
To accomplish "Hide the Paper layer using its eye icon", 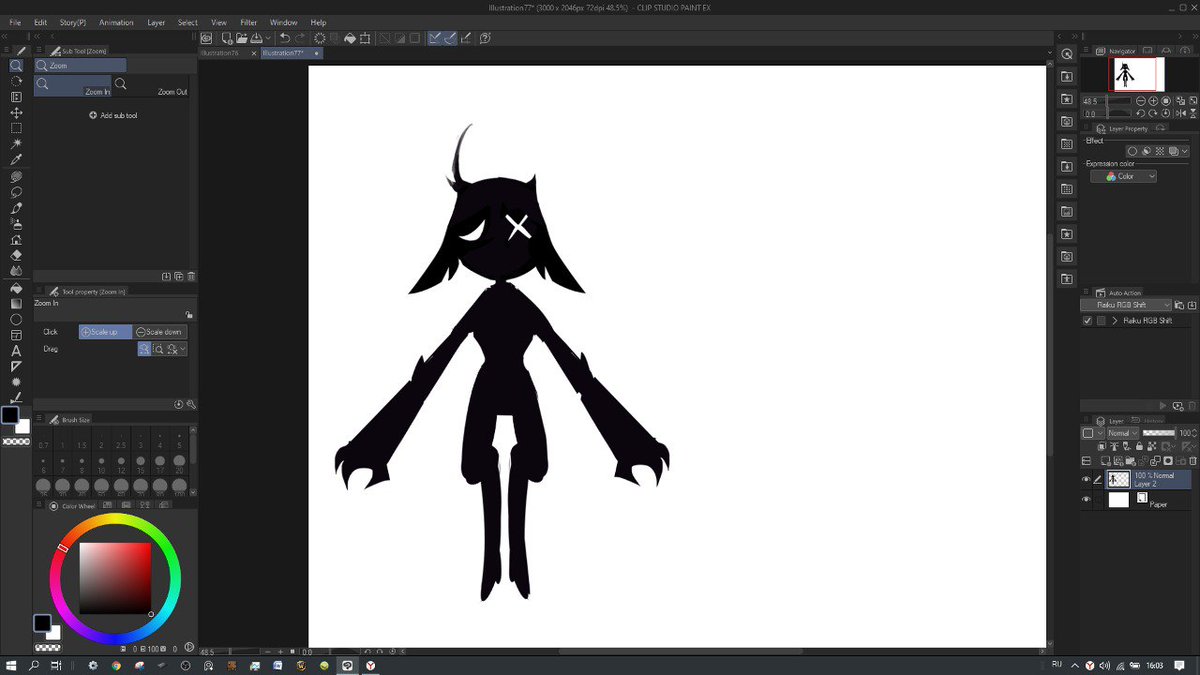I will (1086, 499).
